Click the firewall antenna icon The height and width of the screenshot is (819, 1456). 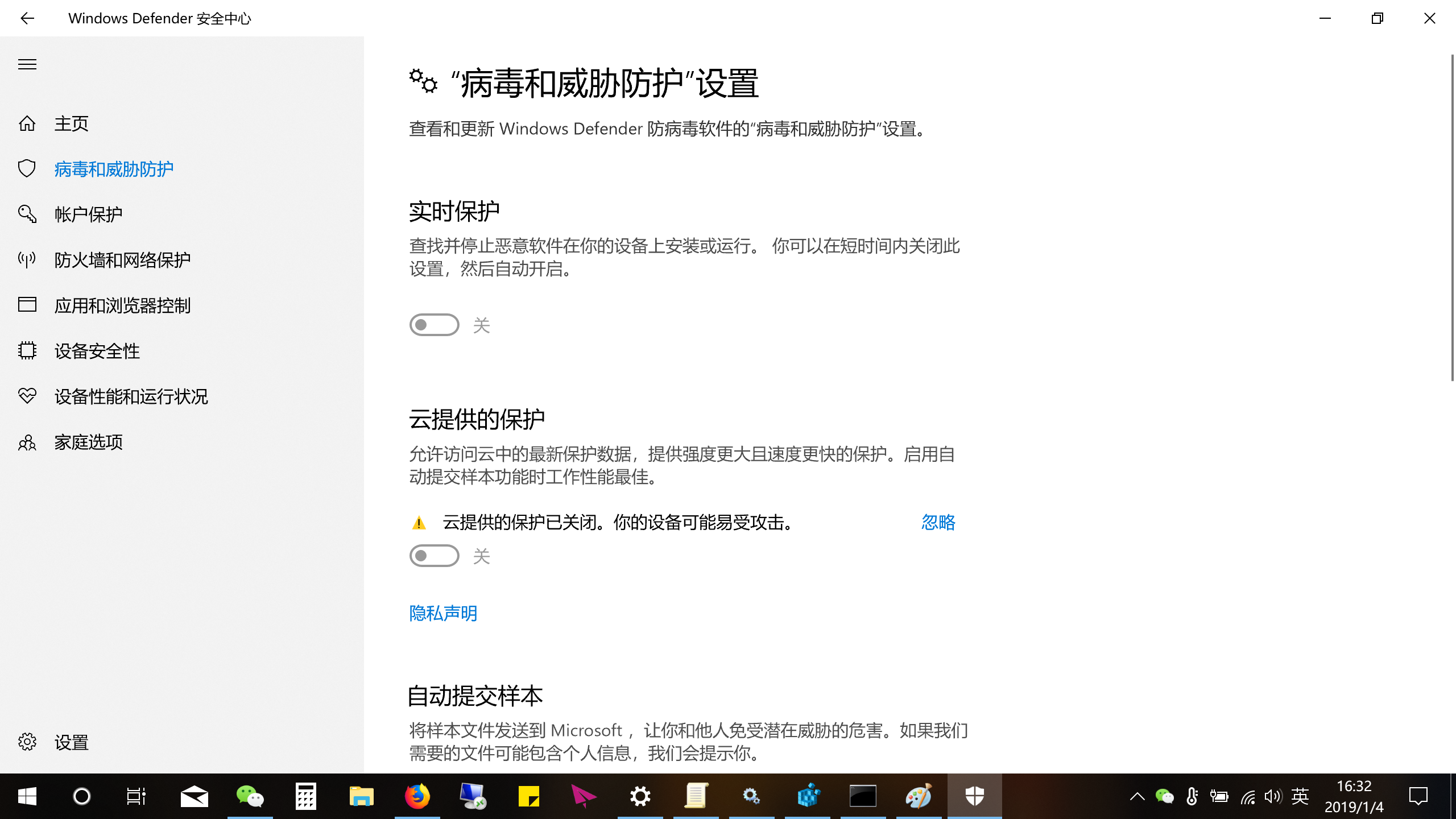pos(27,260)
